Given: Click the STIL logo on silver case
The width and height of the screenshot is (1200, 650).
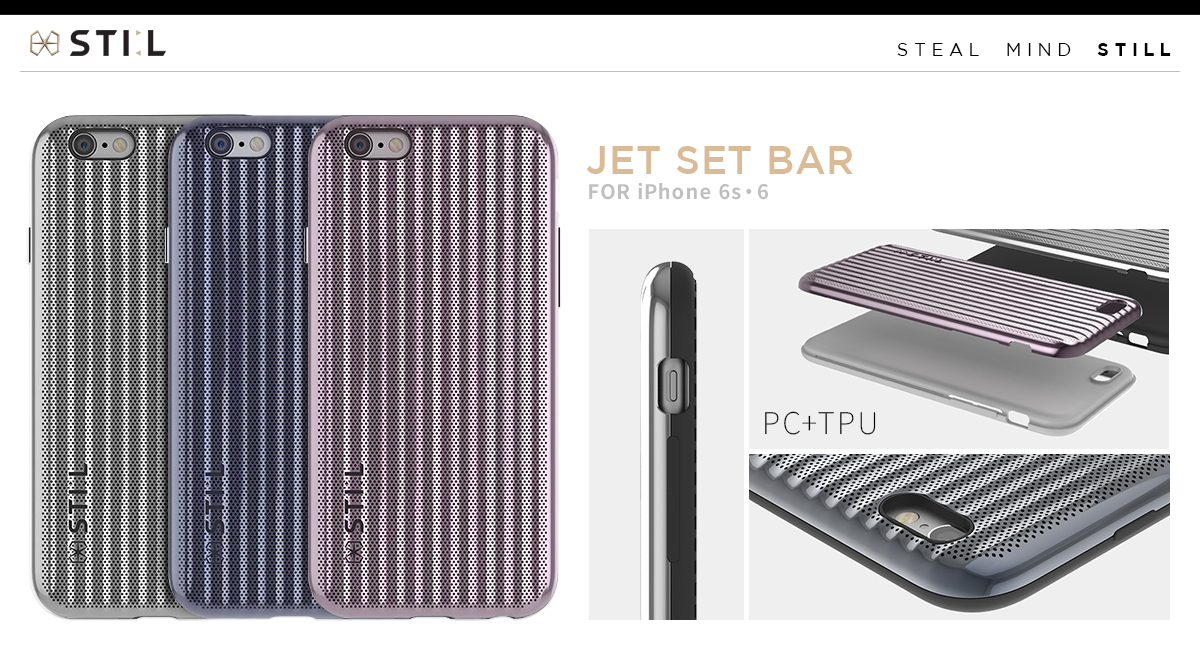Looking at the screenshot, I should click(79, 513).
